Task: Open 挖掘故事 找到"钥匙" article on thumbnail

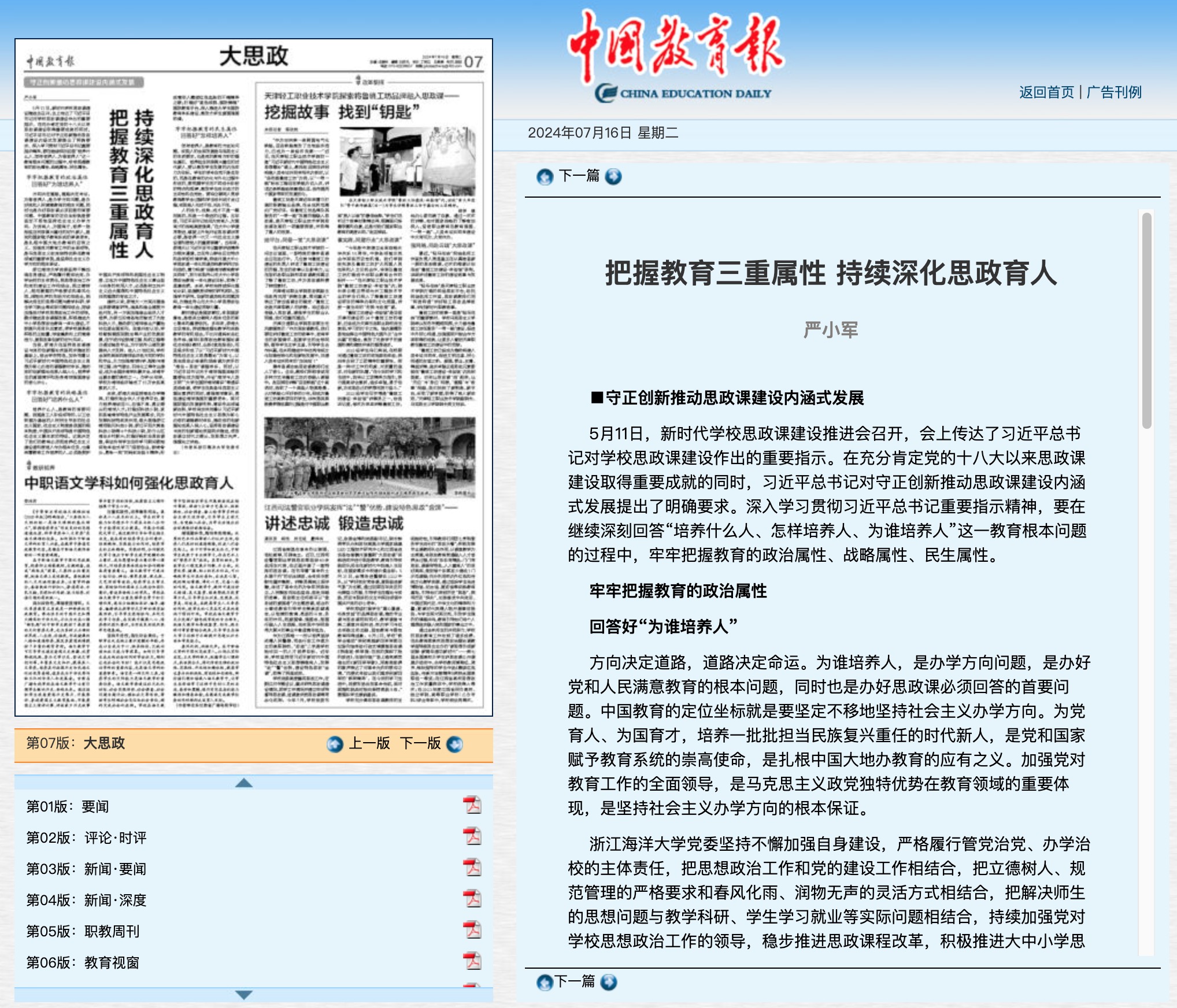Action: (x=342, y=112)
